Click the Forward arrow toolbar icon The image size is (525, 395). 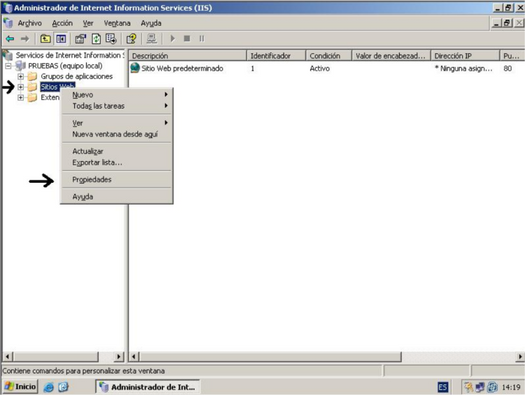click(x=25, y=39)
